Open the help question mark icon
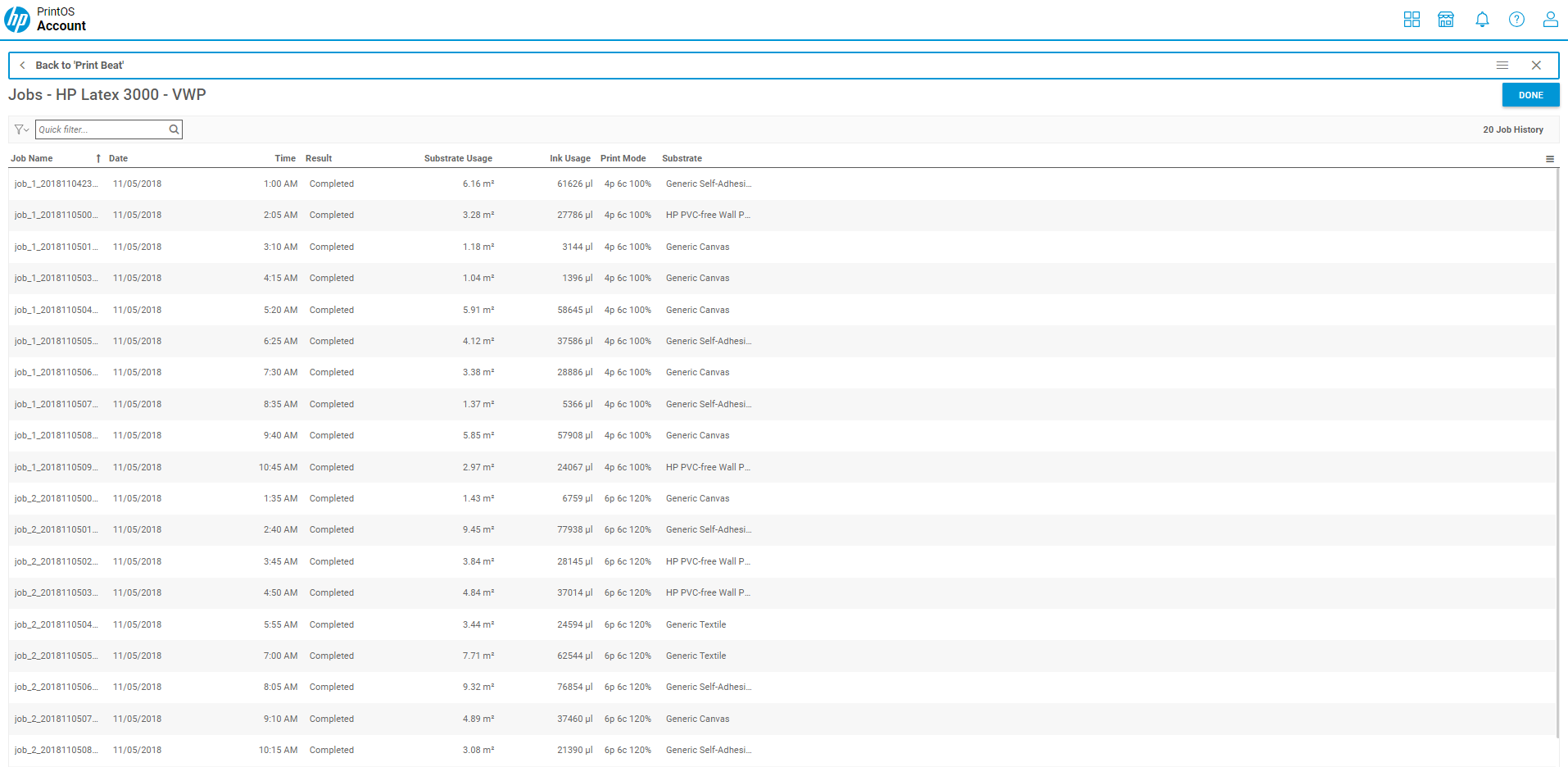Viewport: 1568px width, 767px height. click(x=1516, y=20)
